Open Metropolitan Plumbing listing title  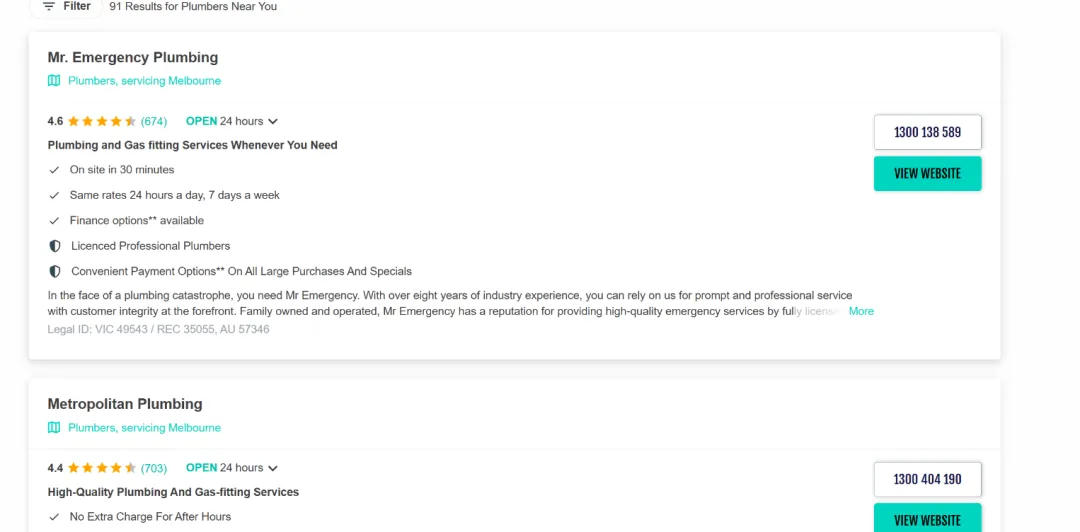tap(125, 404)
